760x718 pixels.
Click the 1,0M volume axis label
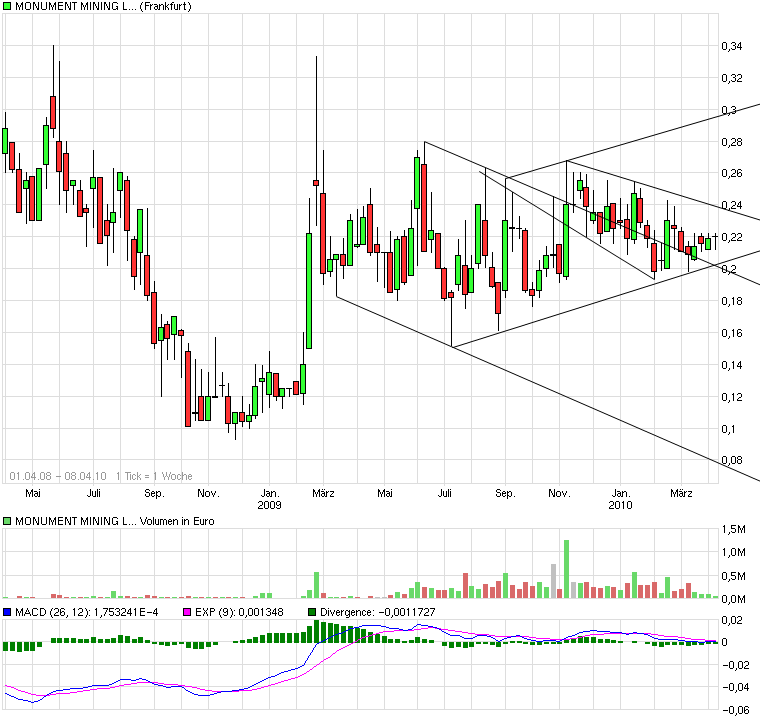tap(733, 552)
